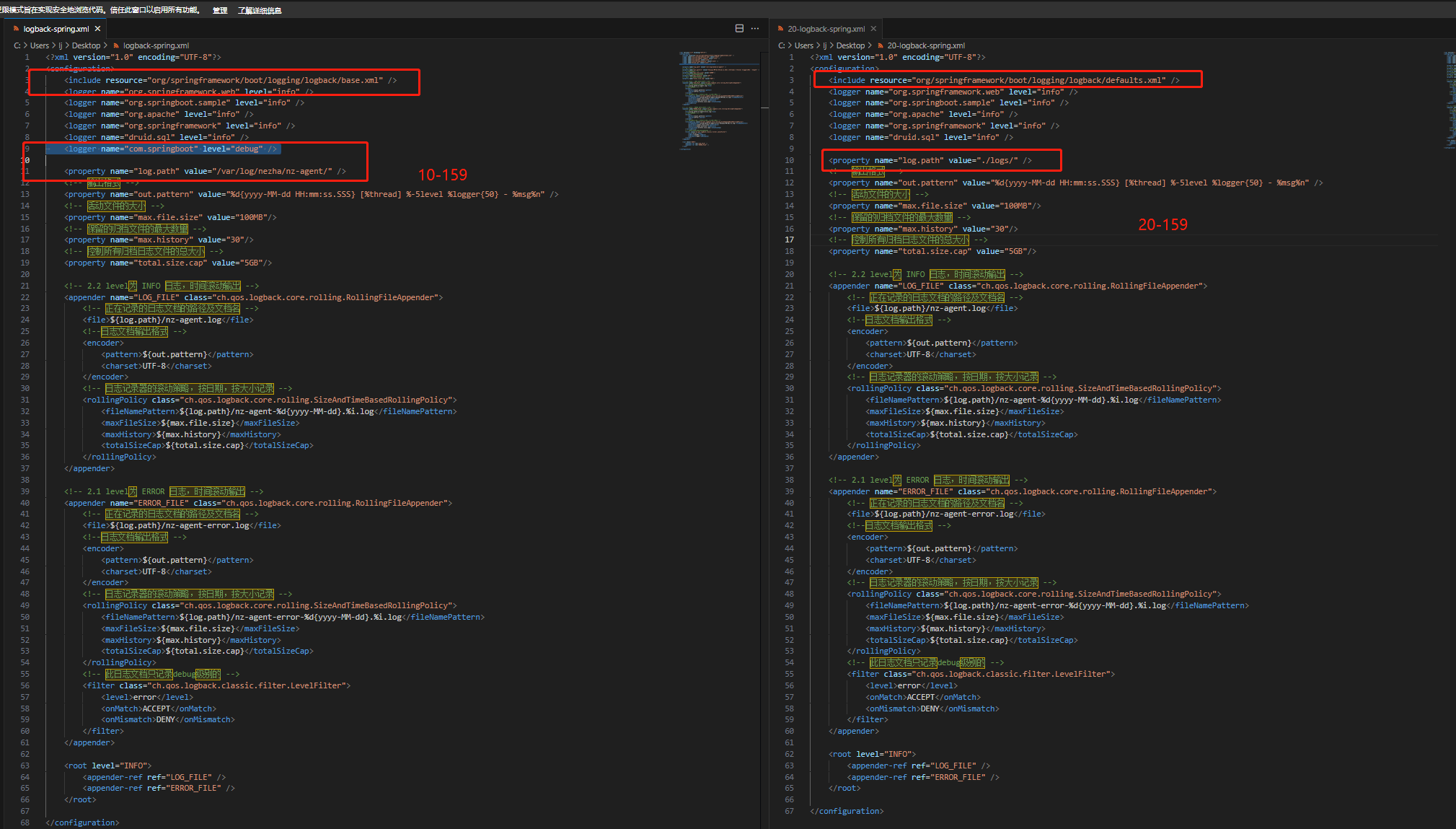Open the C: breadcrumb in right editor
This screenshot has height=829, width=1456.
point(781,45)
